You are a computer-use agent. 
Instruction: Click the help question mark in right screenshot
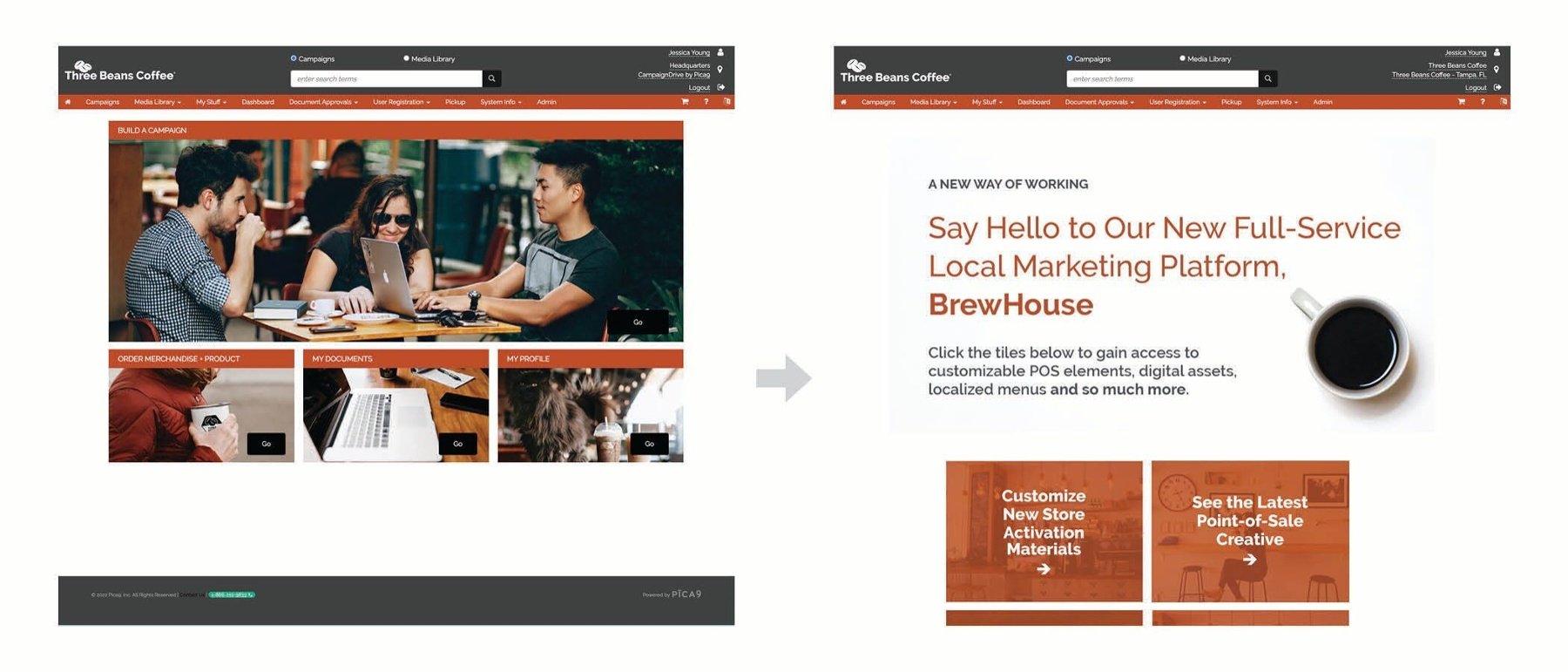click(x=1482, y=102)
